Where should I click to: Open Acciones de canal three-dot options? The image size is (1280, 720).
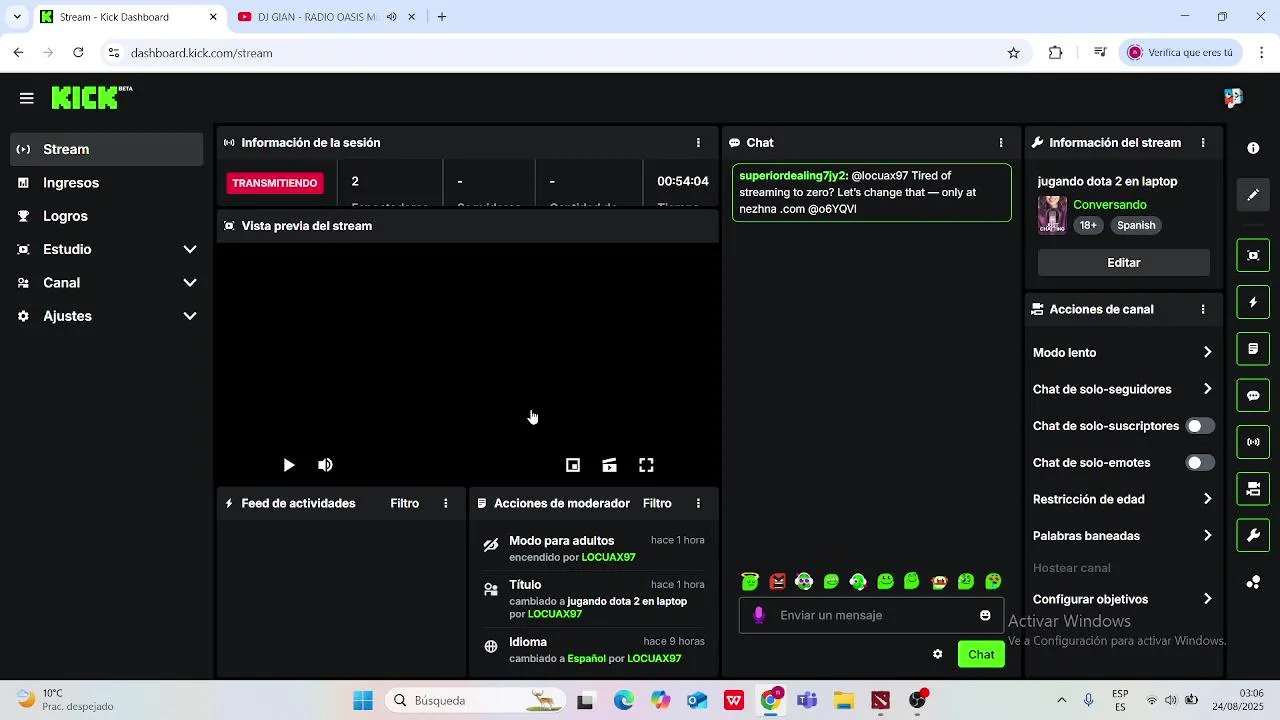pyautogui.click(x=1203, y=310)
